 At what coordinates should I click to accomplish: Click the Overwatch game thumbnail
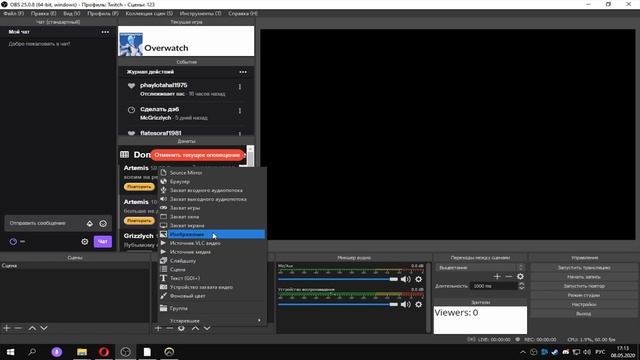point(131,44)
